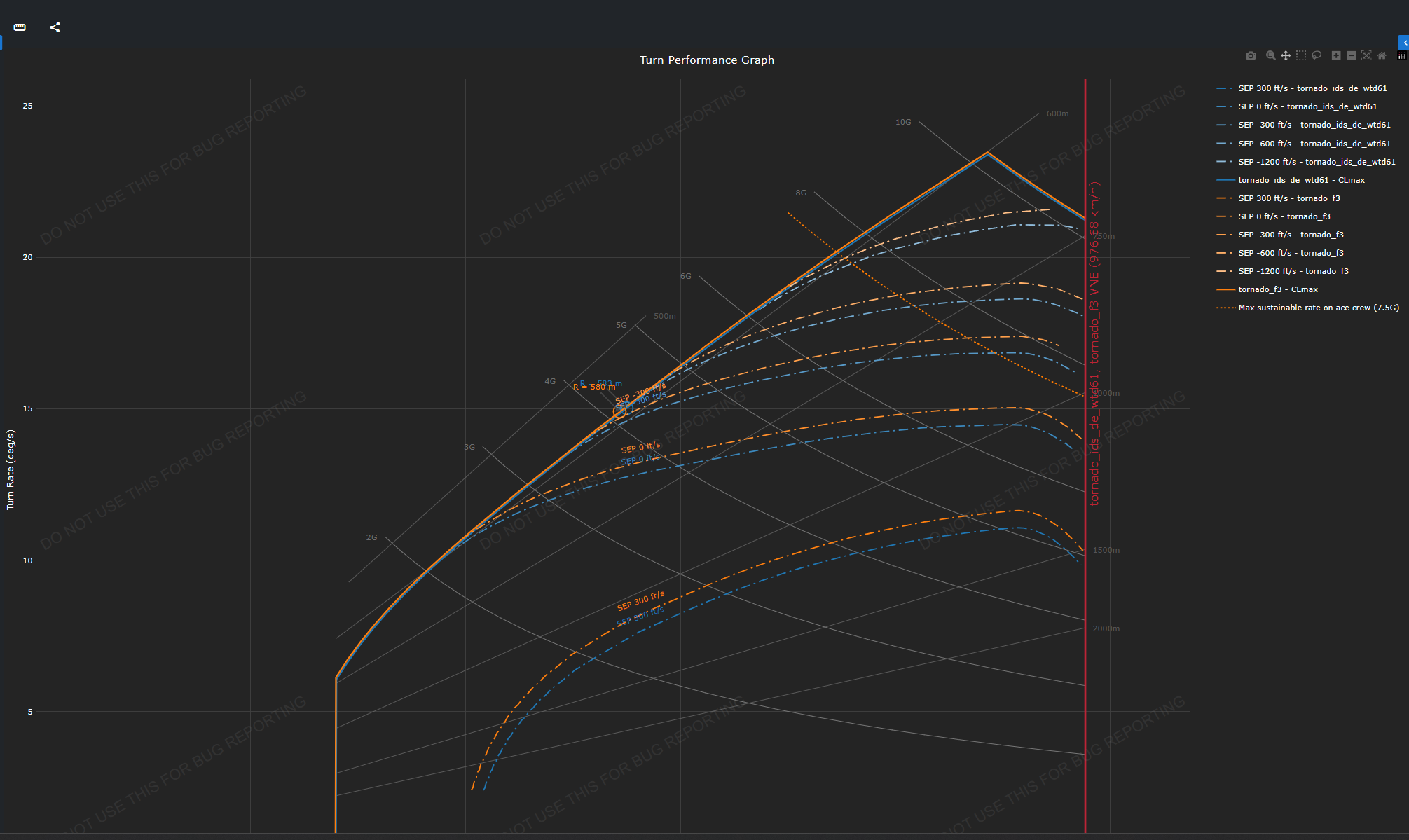Choose the Lasso Select tool
Image resolution: width=1409 pixels, height=840 pixels.
1317,55
